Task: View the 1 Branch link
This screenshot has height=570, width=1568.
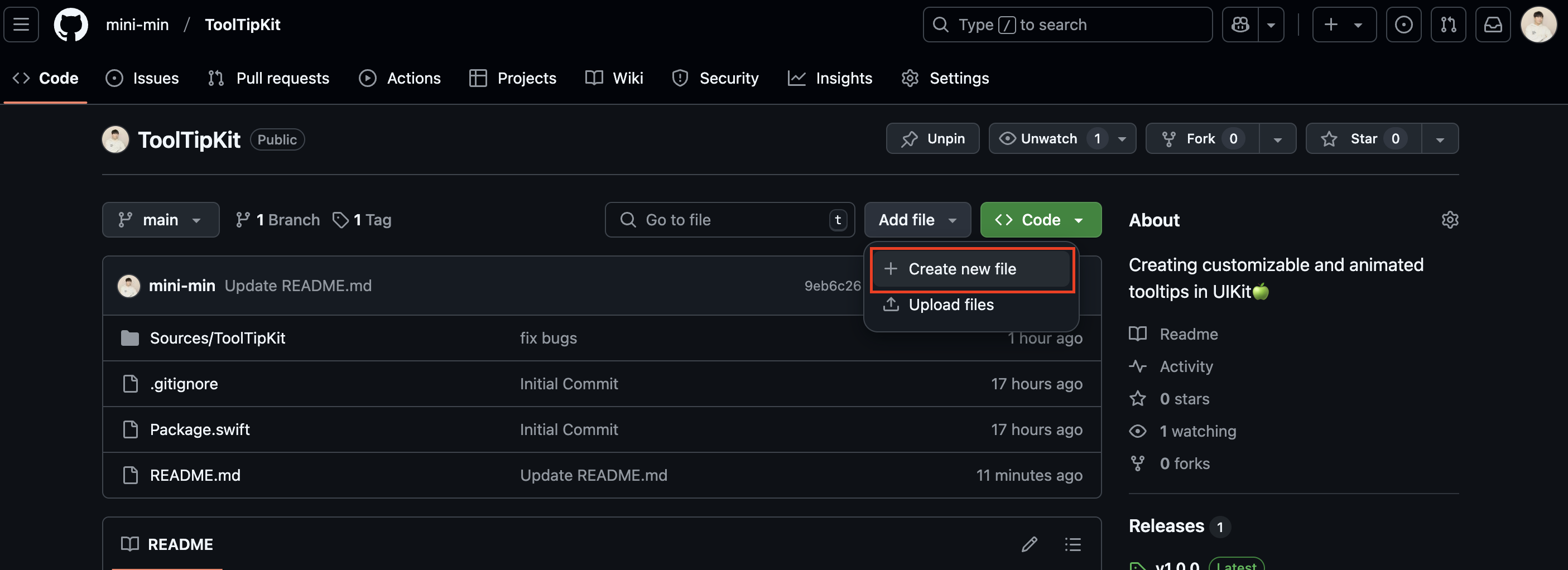Action: (277, 220)
